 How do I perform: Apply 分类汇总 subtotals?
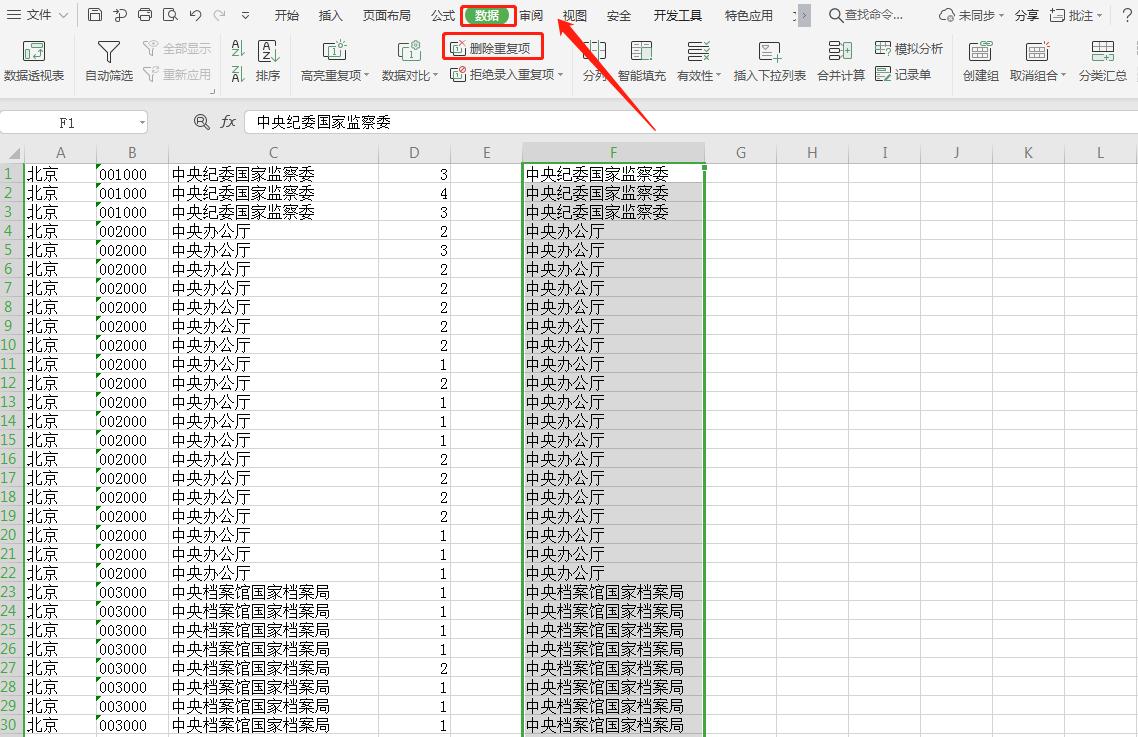coord(1103,57)
